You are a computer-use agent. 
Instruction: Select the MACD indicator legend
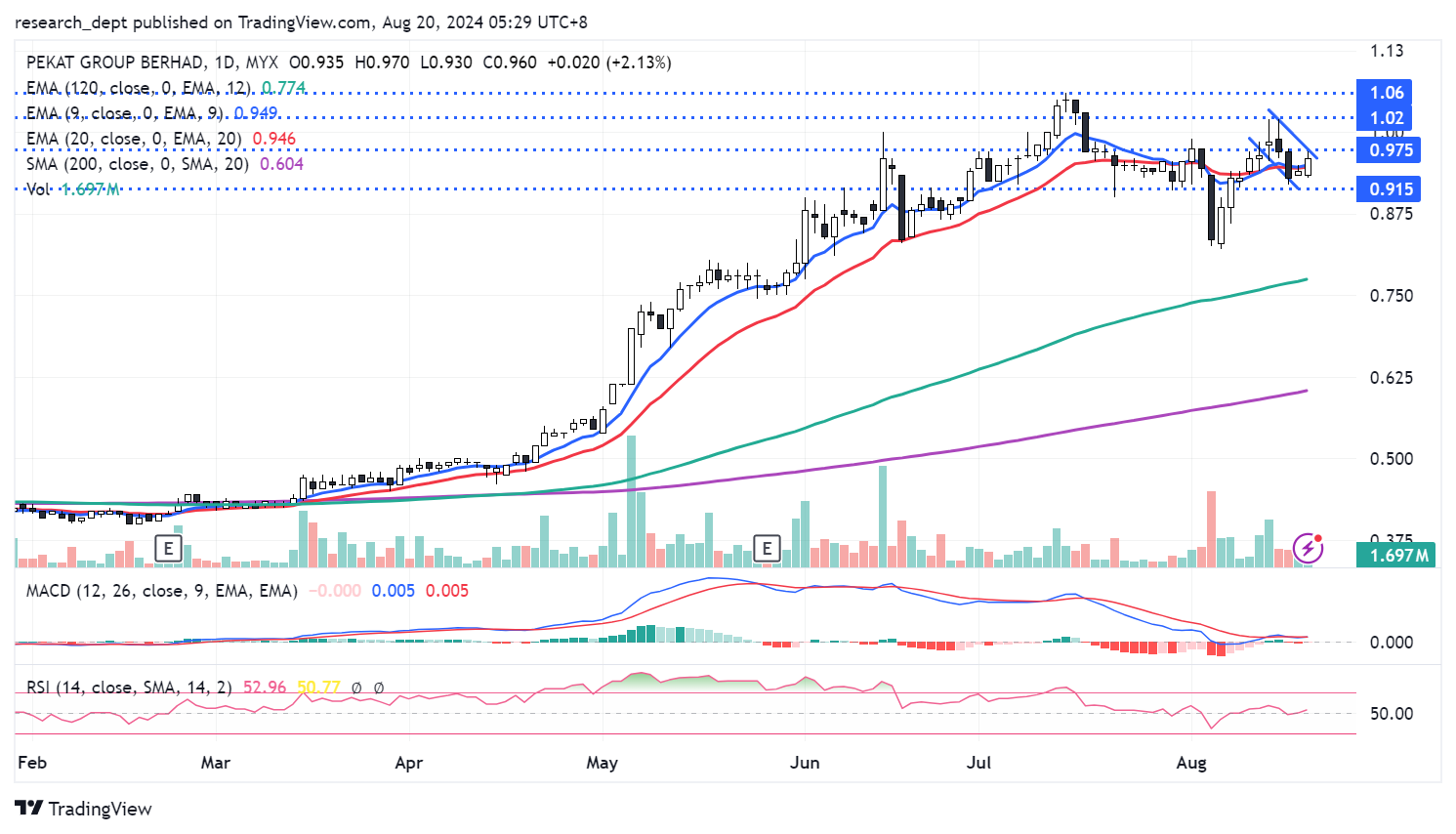(x=161, y=591)
